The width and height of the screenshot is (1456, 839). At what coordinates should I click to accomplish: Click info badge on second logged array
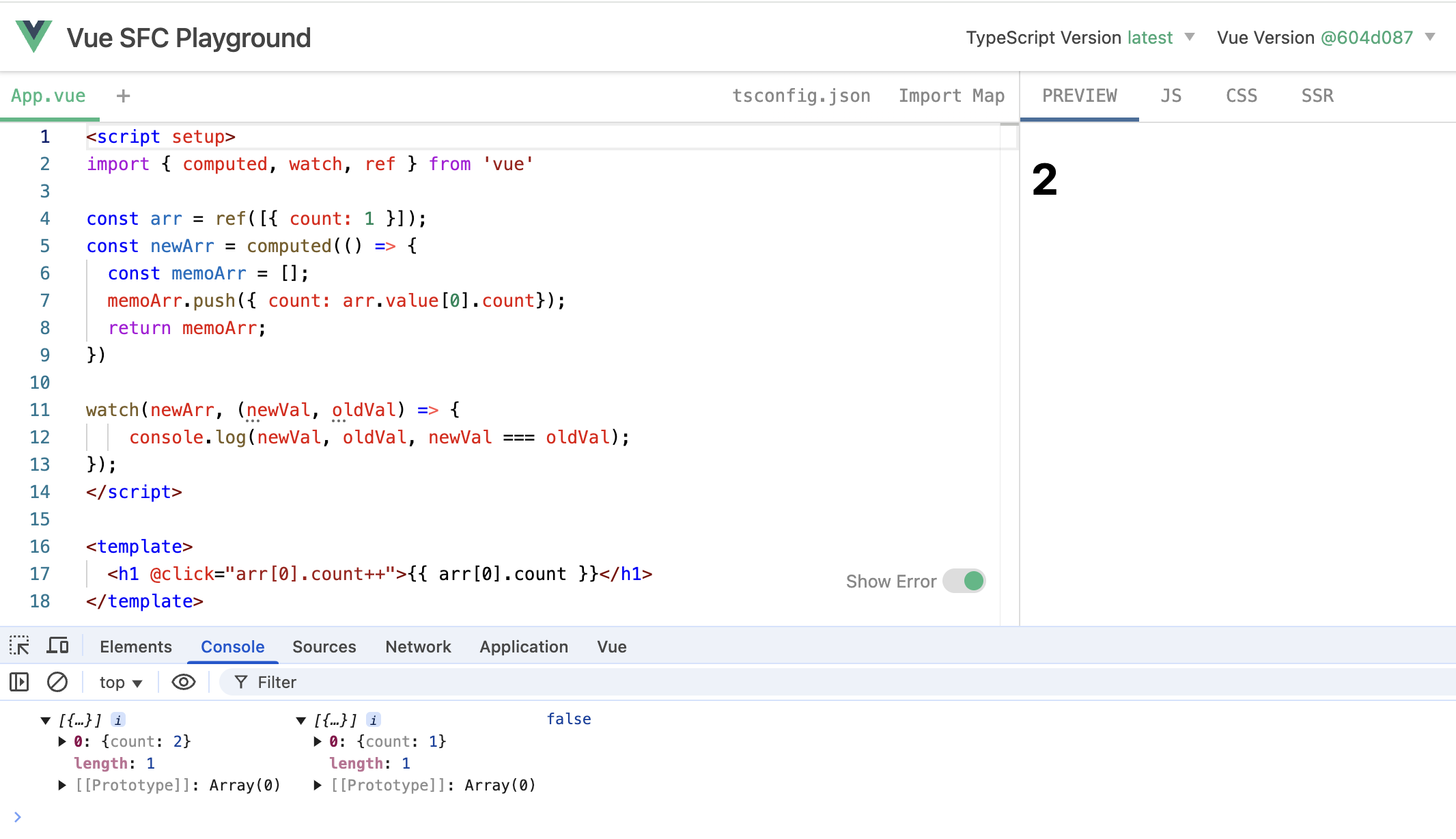[374, 719]
